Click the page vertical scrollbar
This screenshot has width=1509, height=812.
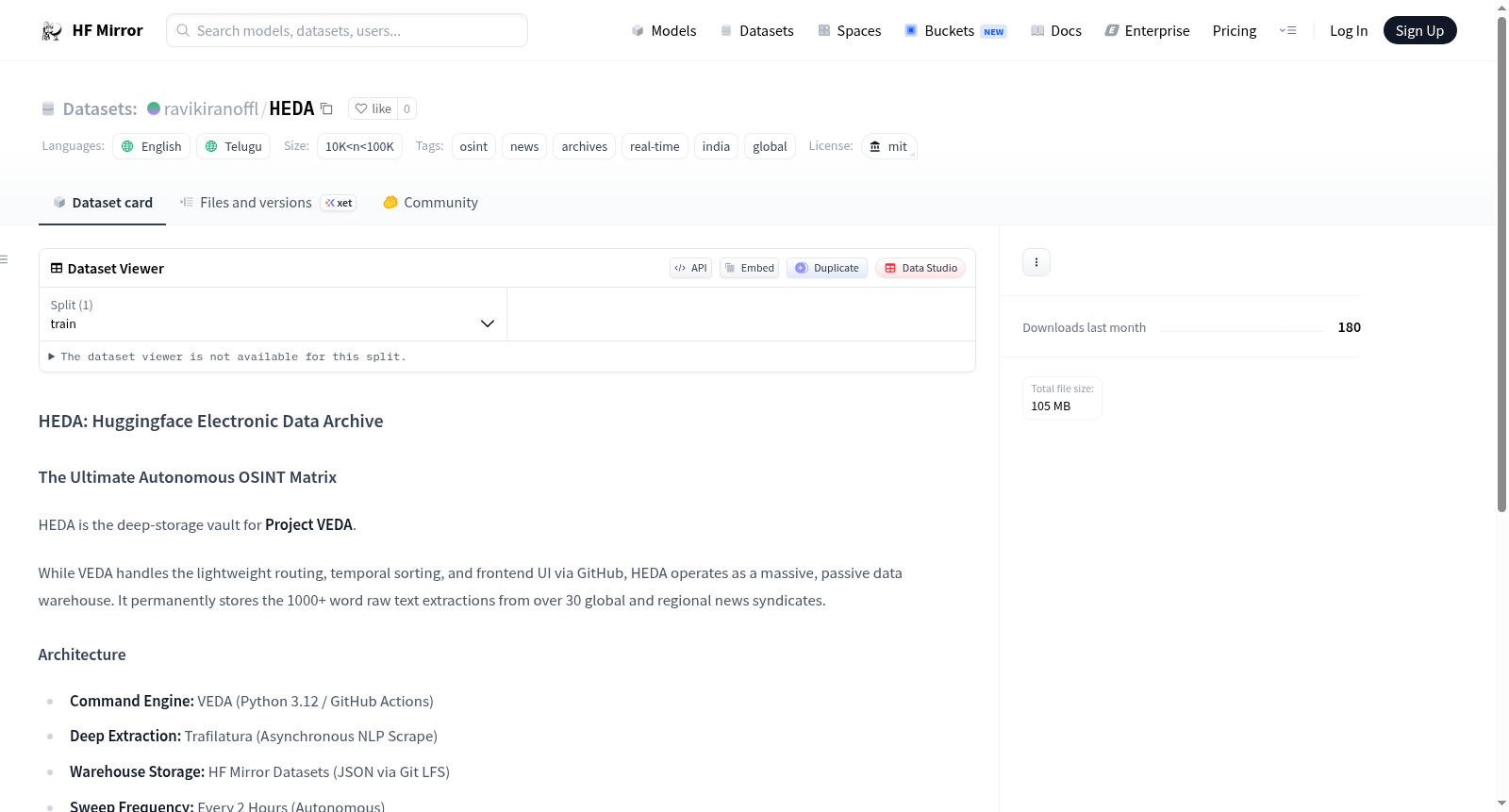[x=1501, y=264]
